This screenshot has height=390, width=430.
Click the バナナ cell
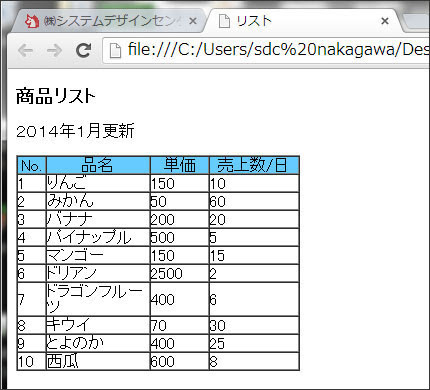[x=98, y=219]
